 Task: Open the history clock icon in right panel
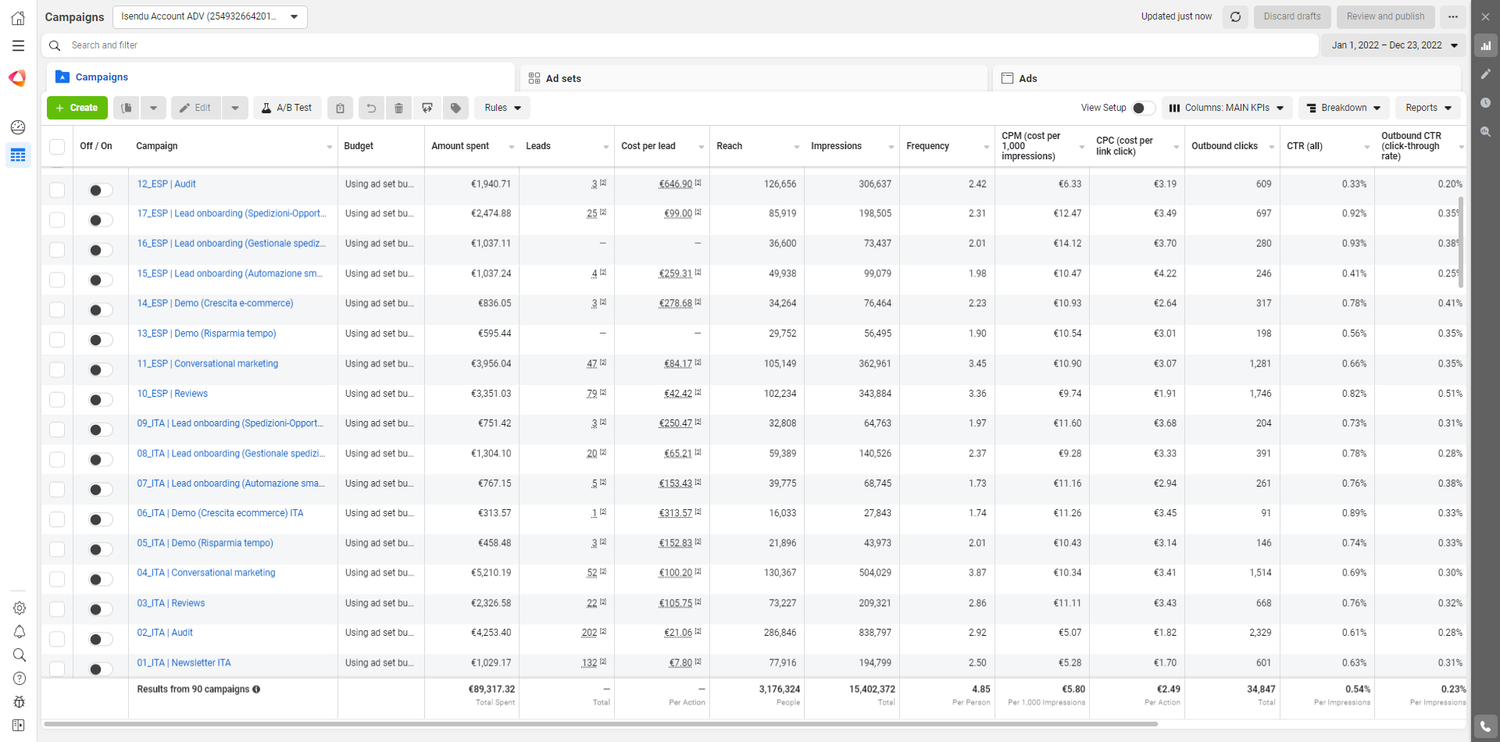pyautogui.click(x=1486, y=103)
